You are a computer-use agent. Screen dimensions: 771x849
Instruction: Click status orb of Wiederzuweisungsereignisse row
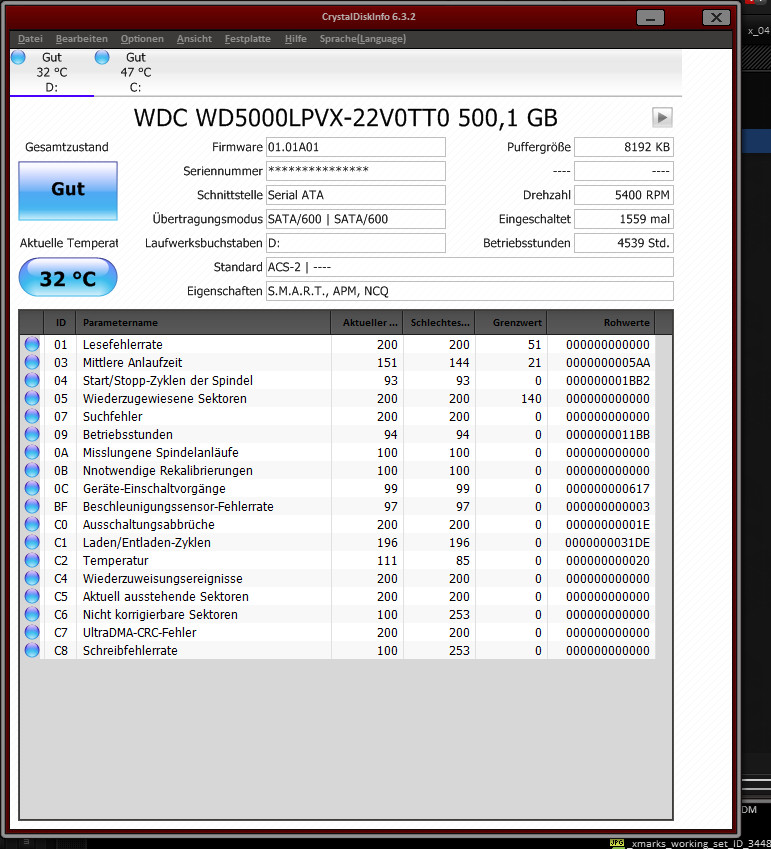pyautogui.click(x=32, y=578)
